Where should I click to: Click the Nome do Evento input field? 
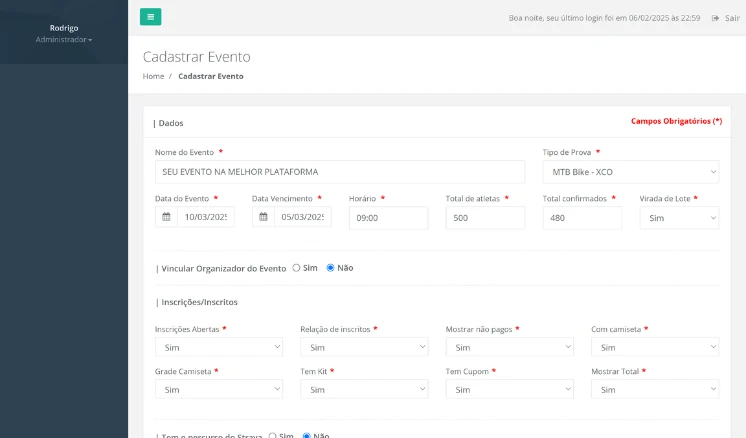[340, 172]
